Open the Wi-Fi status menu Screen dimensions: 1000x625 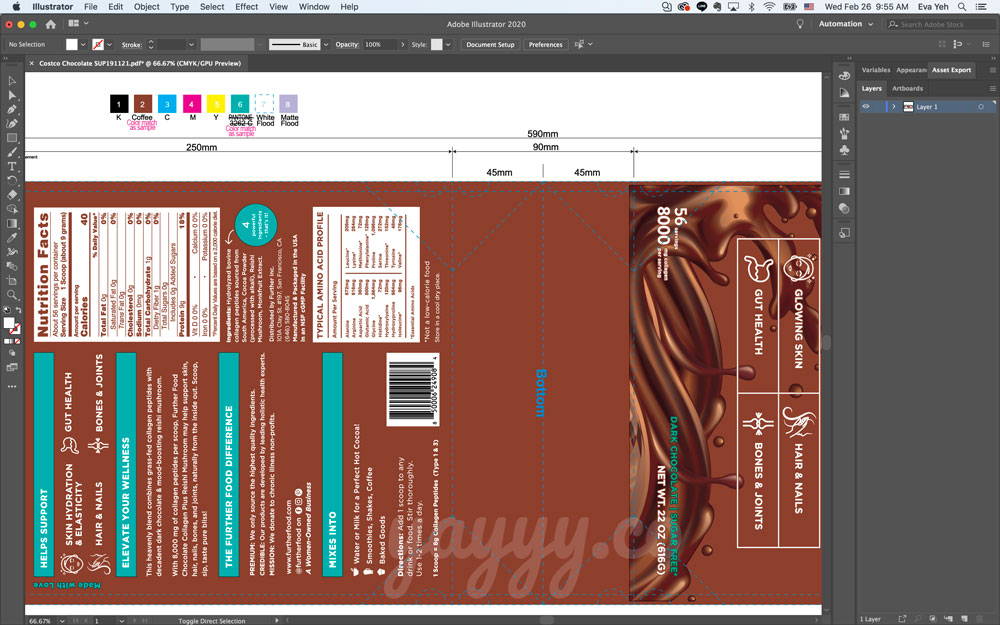[769, 6]
